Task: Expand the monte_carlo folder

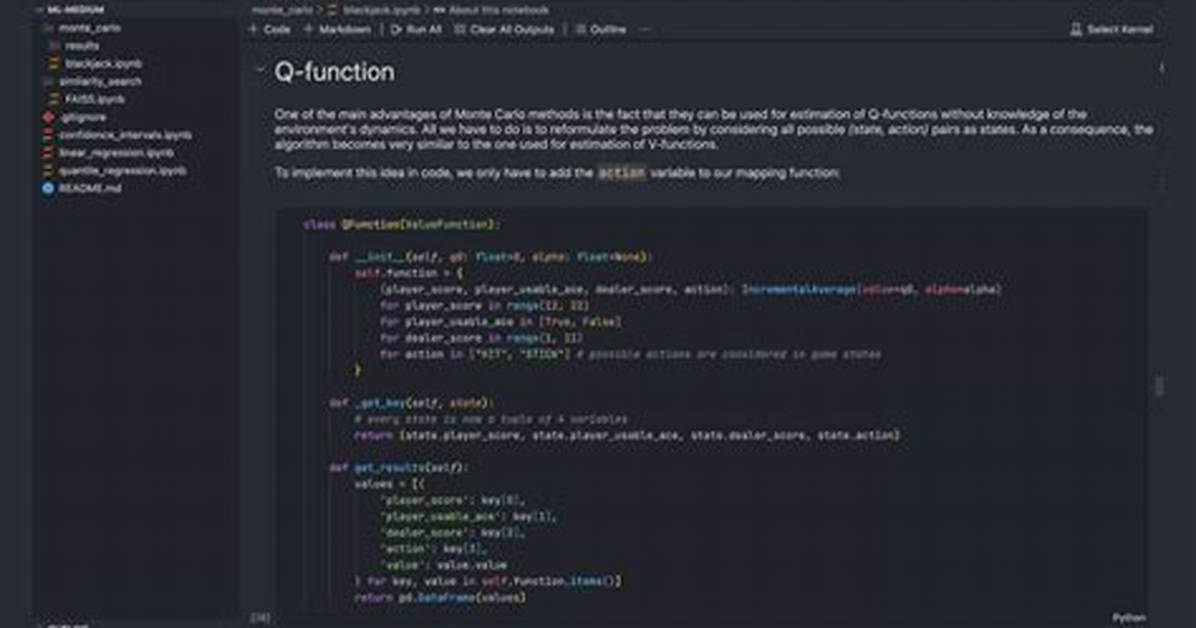Action: coord(82,28)
